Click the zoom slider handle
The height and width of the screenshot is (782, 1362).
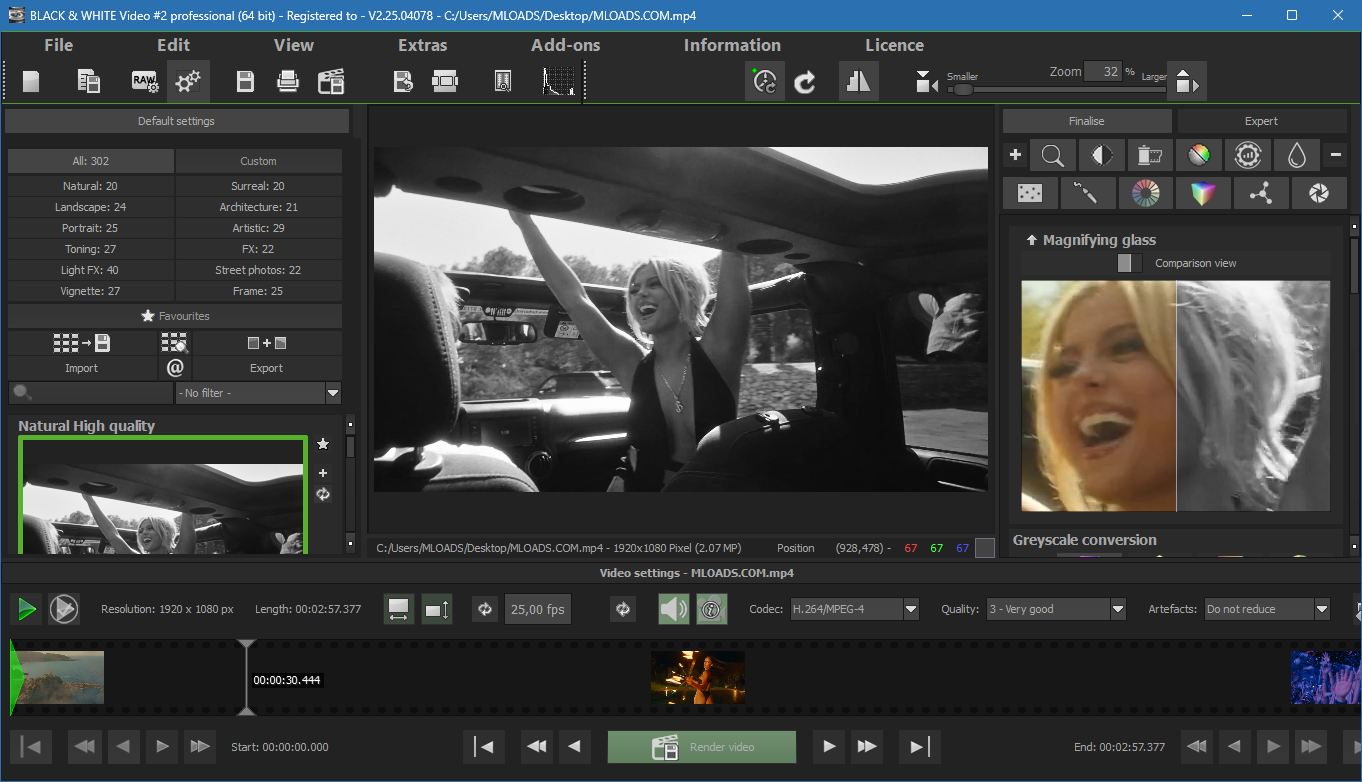(962, 89)
